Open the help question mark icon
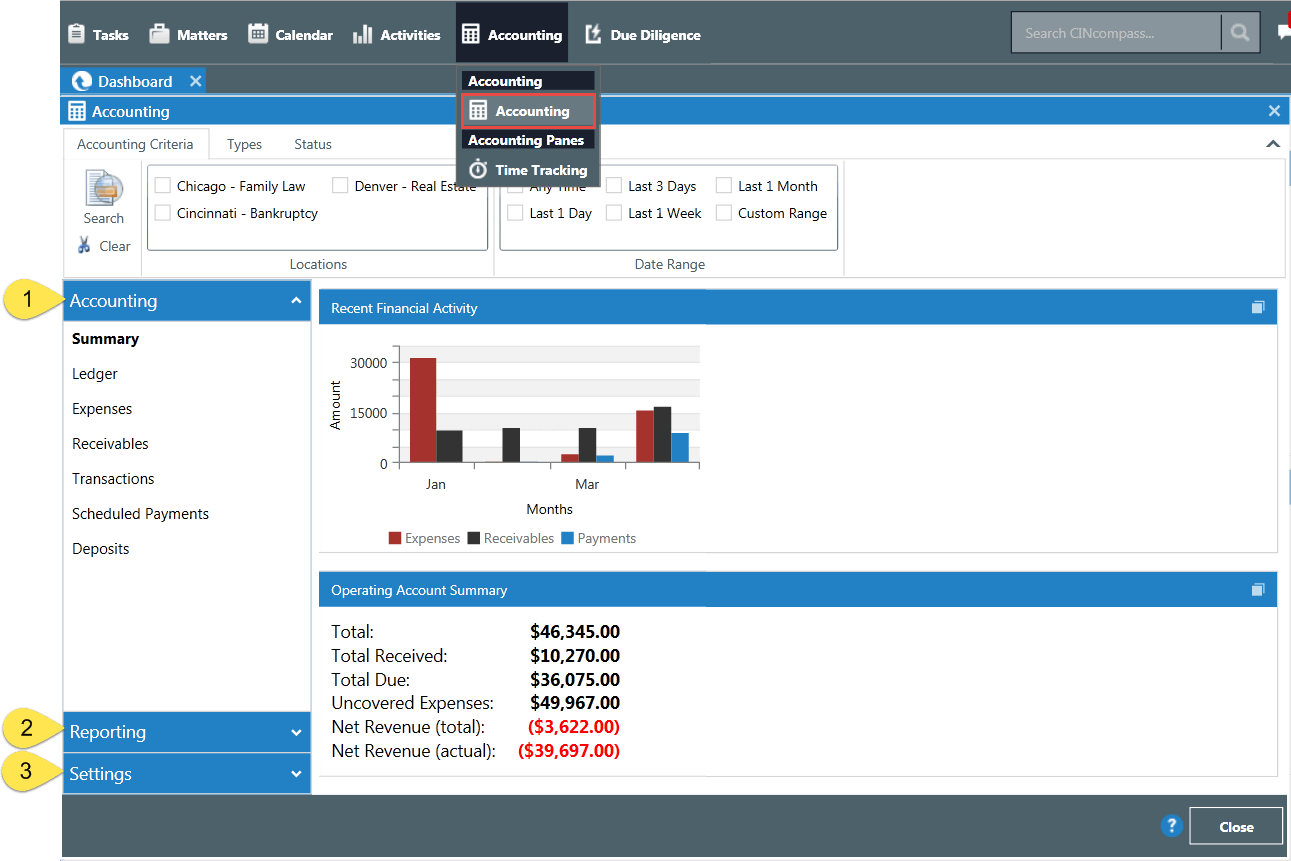Image resolution: width=1291 pixels, height=861 pixels. tap(1171, 826)
